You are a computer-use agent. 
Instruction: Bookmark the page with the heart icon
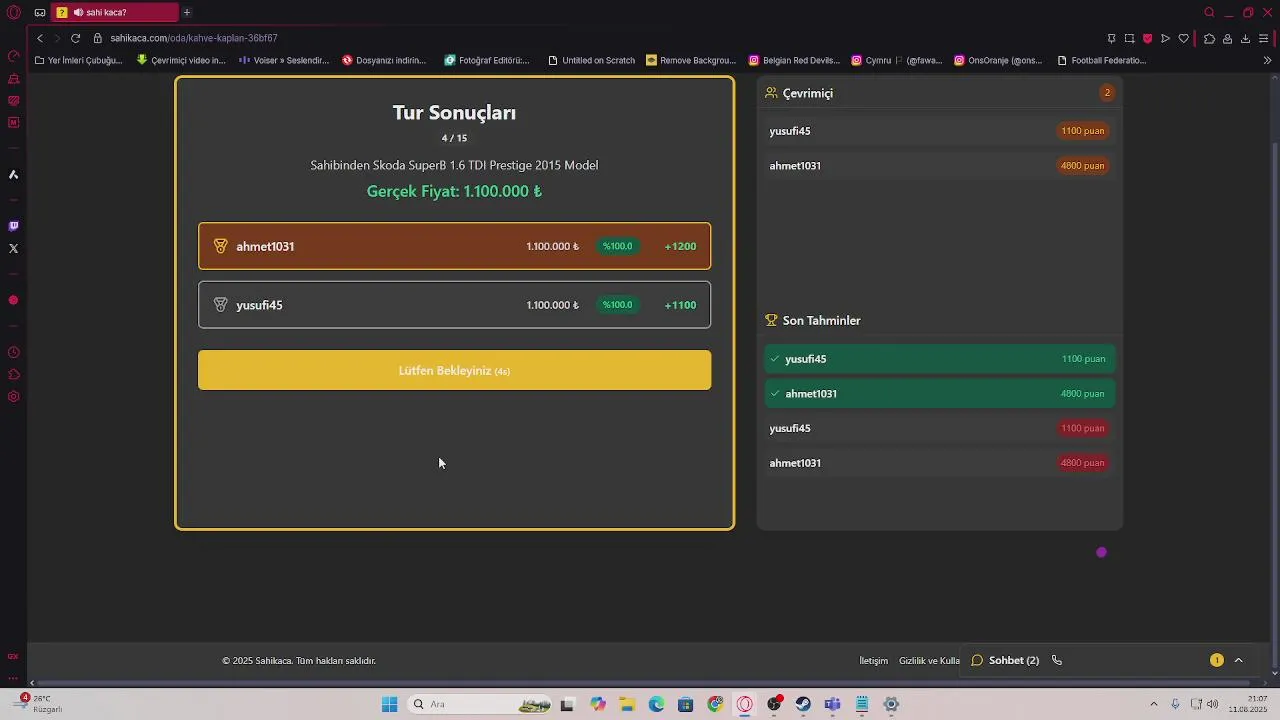tap(1184, 38)
